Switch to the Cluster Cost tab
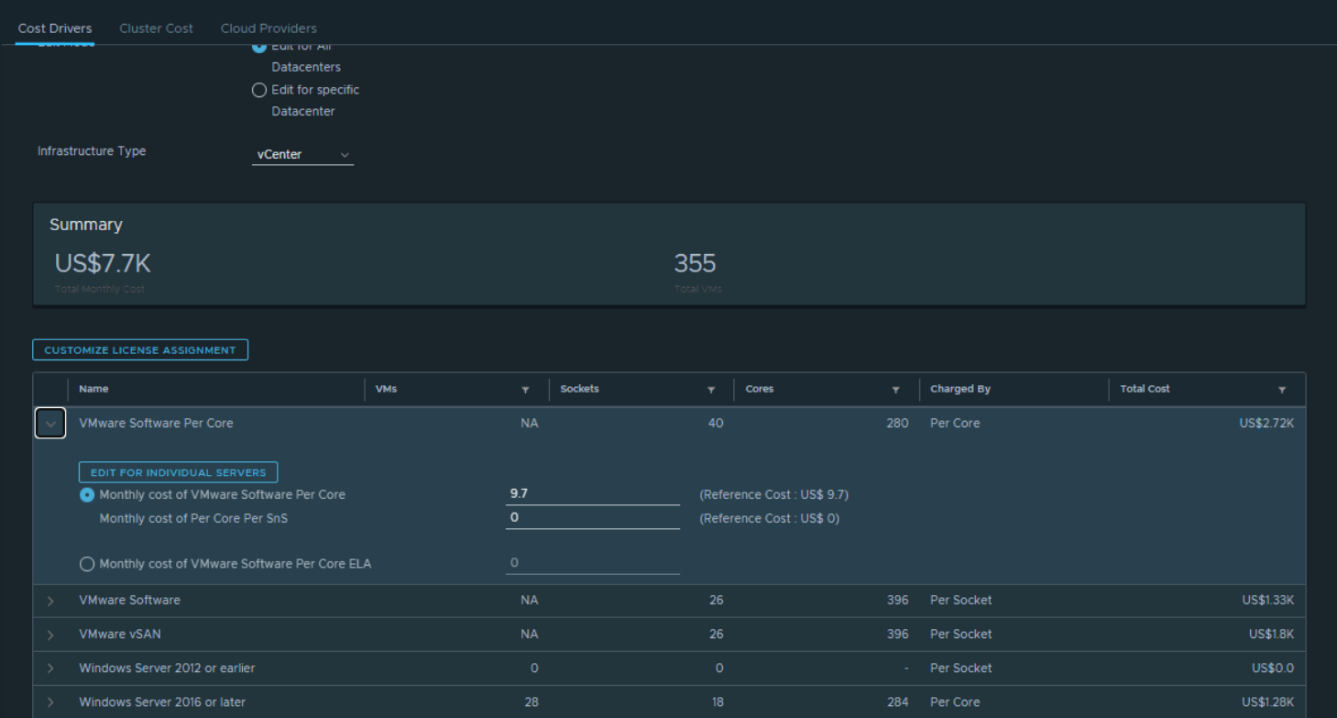 [155, 27]
